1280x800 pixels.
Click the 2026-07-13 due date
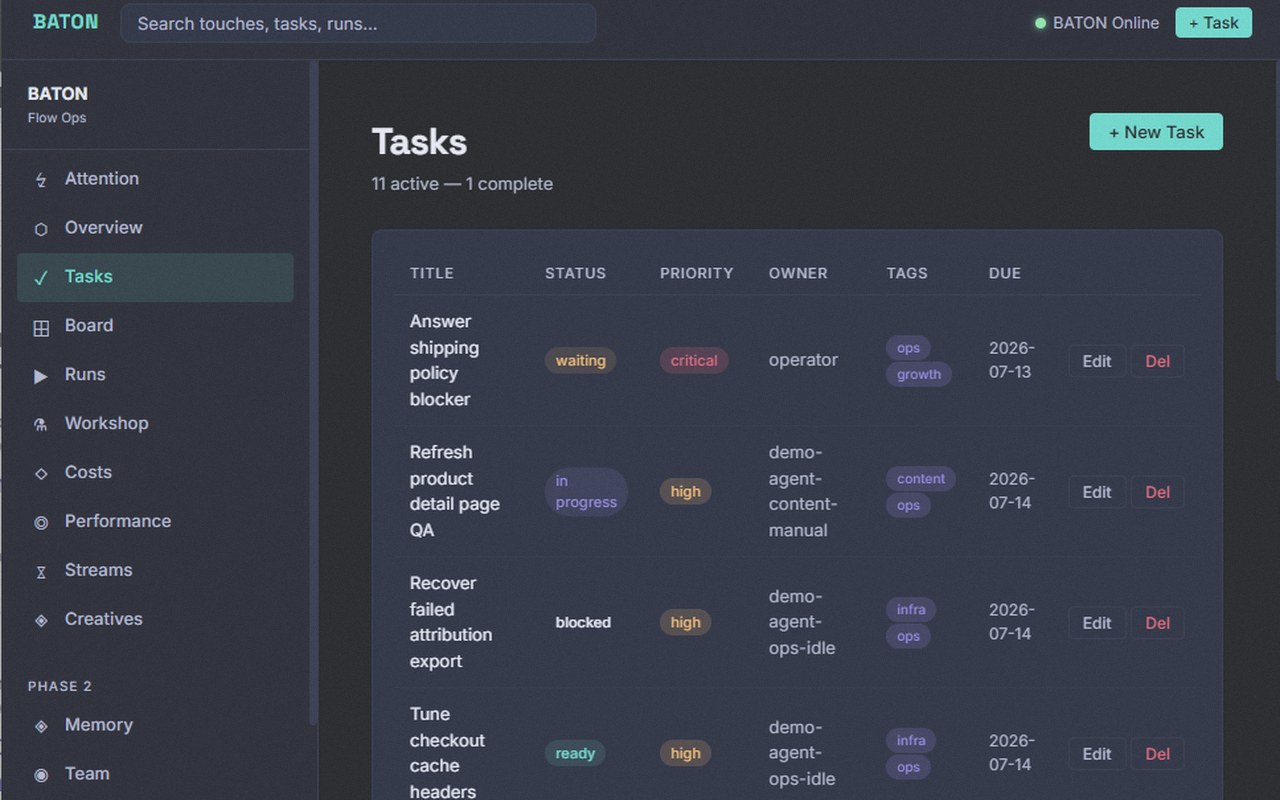coord(1012,360)
